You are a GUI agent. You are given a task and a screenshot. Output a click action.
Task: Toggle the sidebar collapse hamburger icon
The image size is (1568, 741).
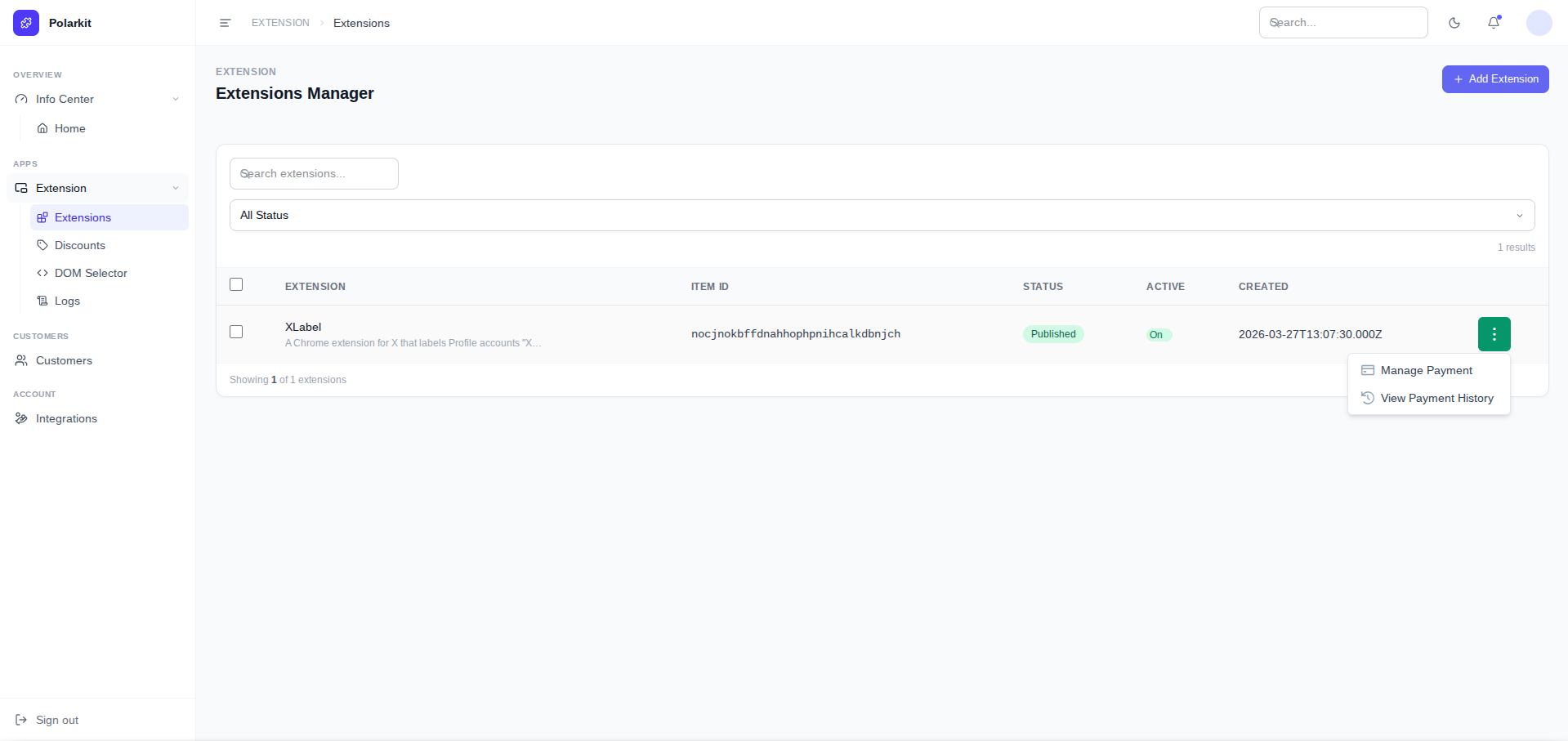click(226, 23)
